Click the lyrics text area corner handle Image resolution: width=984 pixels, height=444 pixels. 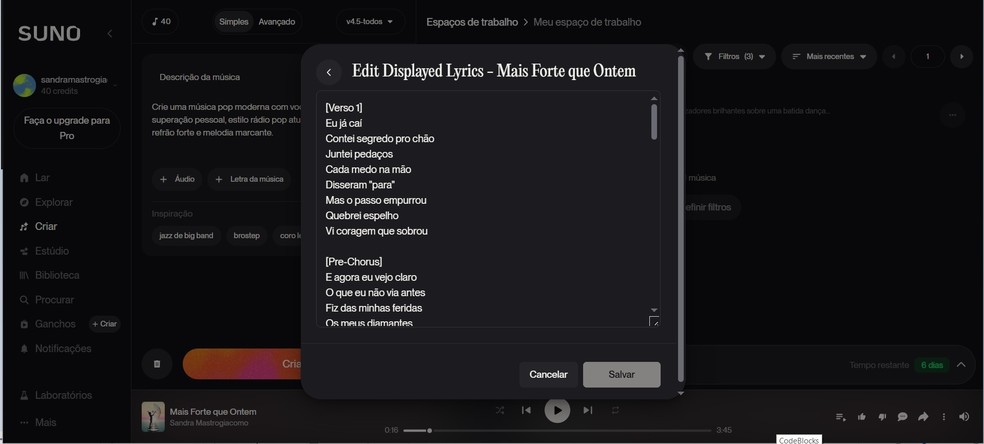click(654, 322)
